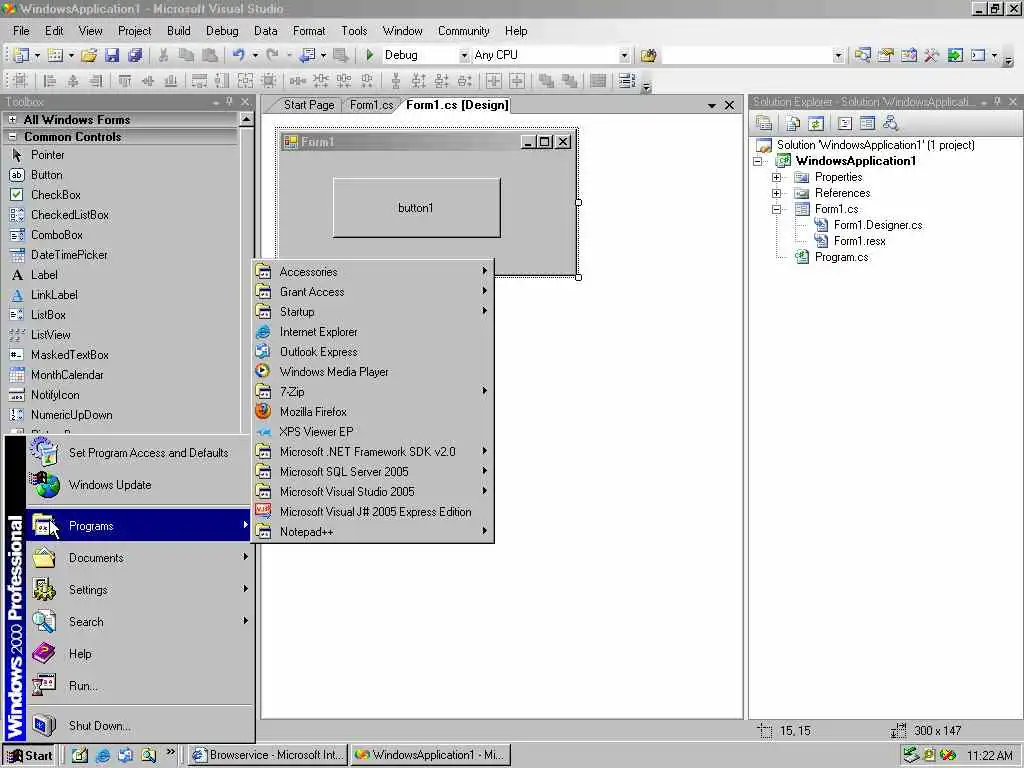Click Refresh icon in Solution Explorer
The width and height of the screenshot is (1024, 768).
[x=816, y=123]
